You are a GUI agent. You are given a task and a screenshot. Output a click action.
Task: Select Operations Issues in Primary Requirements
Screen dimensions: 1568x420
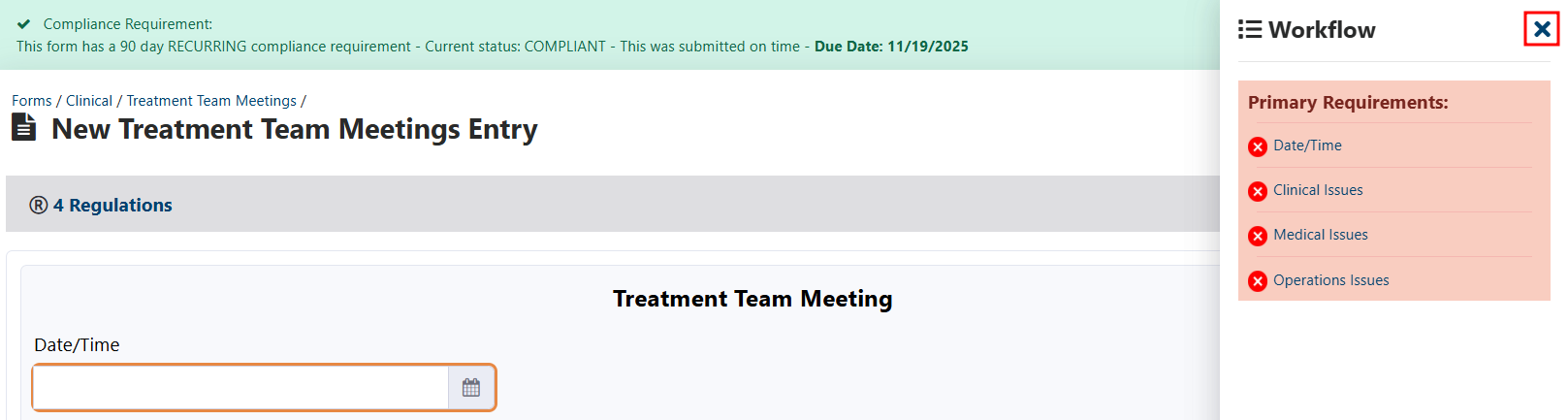[1330, 280]
